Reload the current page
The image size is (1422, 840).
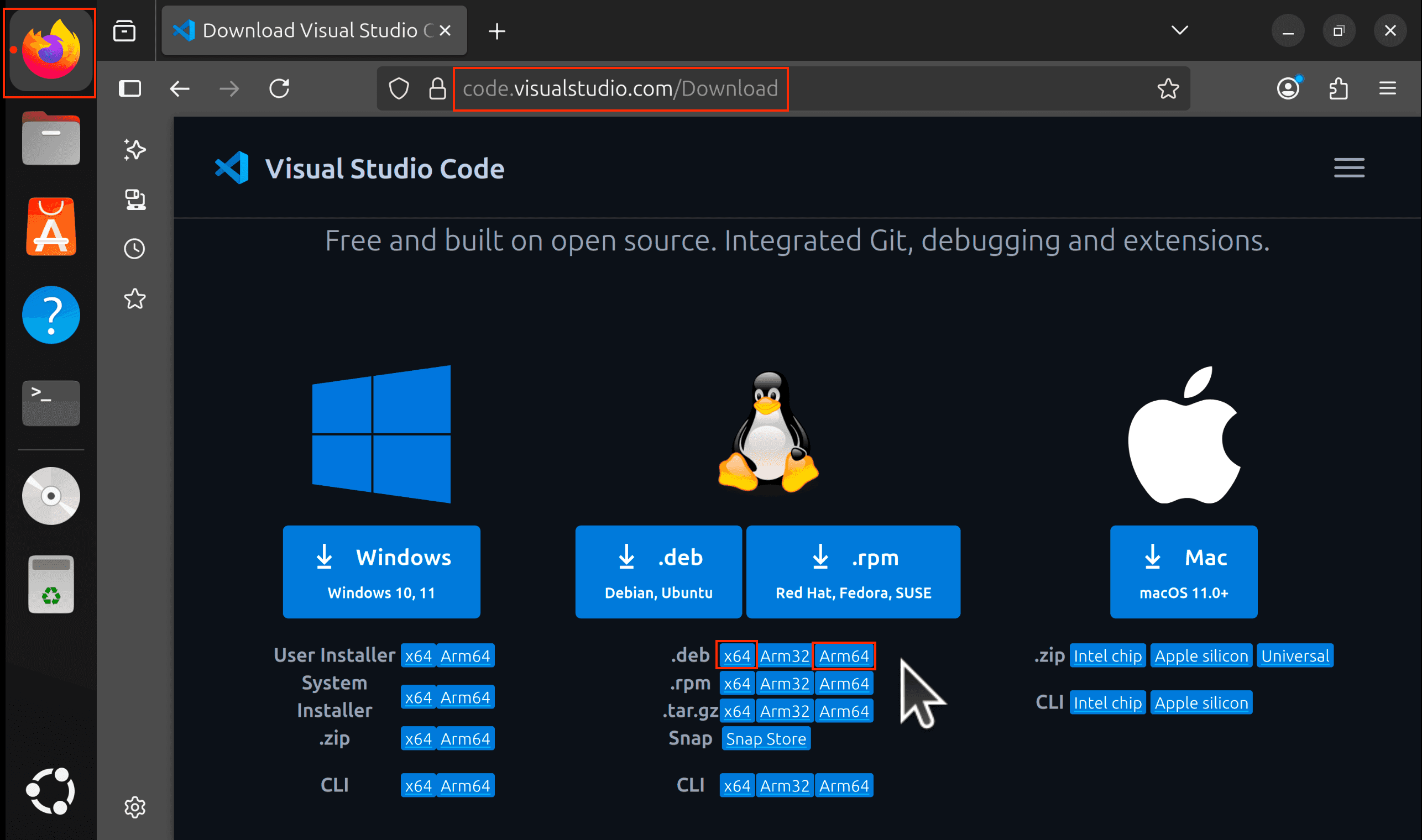279,88
